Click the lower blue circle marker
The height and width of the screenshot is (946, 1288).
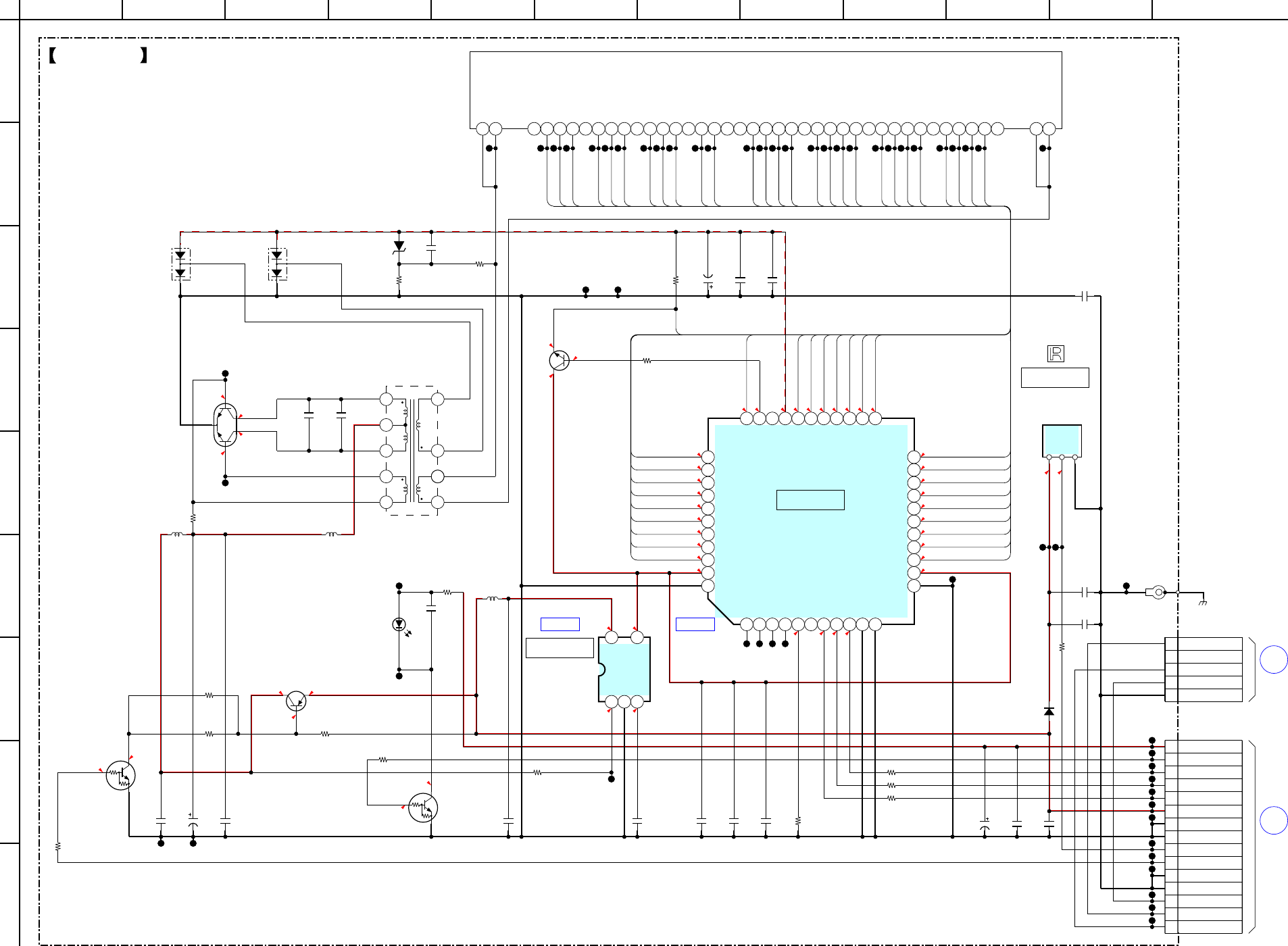coord(1274,820)
